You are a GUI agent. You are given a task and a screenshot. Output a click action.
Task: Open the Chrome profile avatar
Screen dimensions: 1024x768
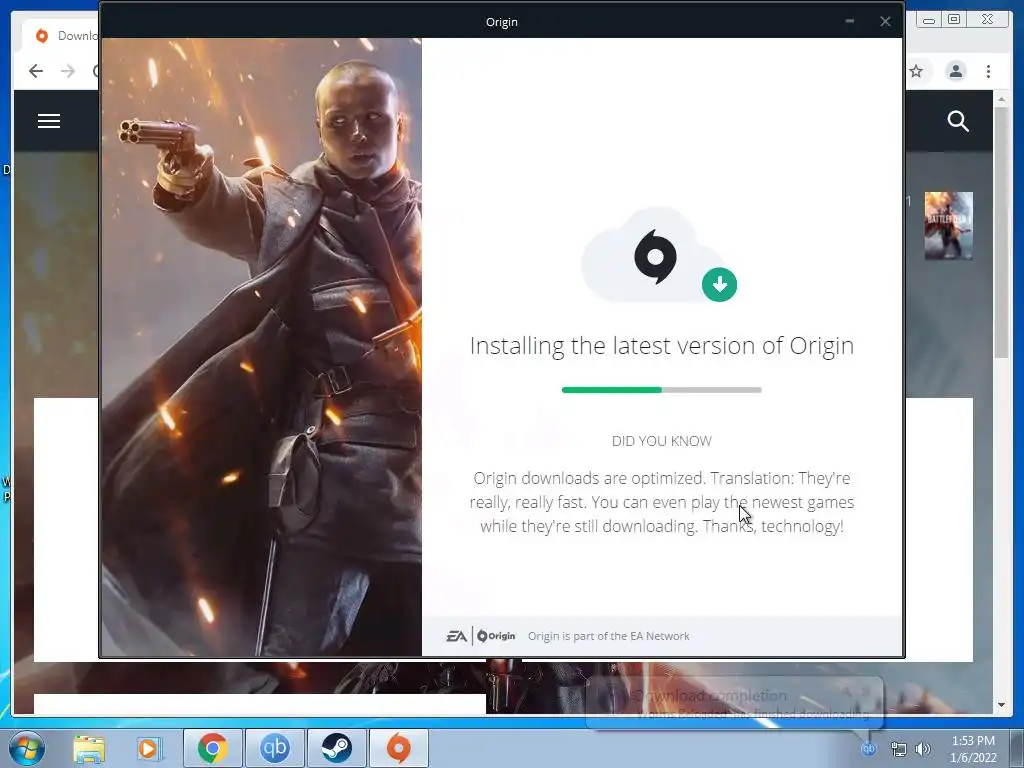tap(955, 71)
